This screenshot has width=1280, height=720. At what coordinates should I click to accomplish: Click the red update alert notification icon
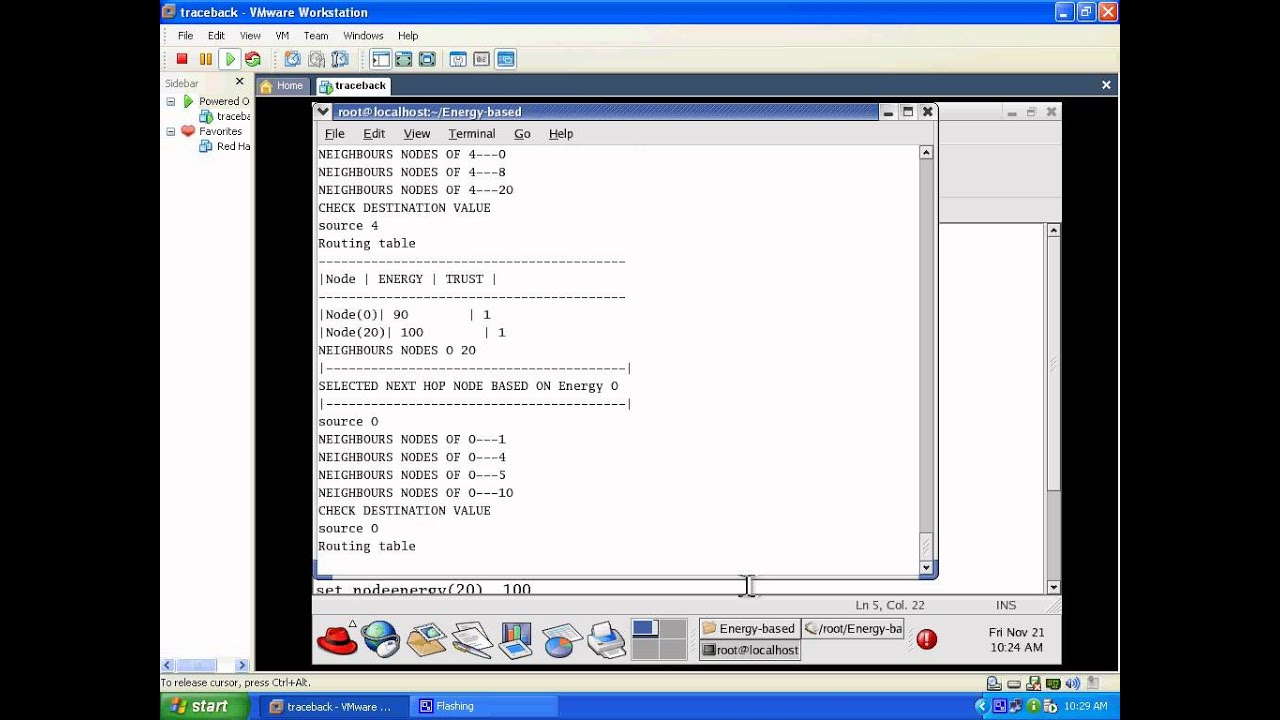926,639
